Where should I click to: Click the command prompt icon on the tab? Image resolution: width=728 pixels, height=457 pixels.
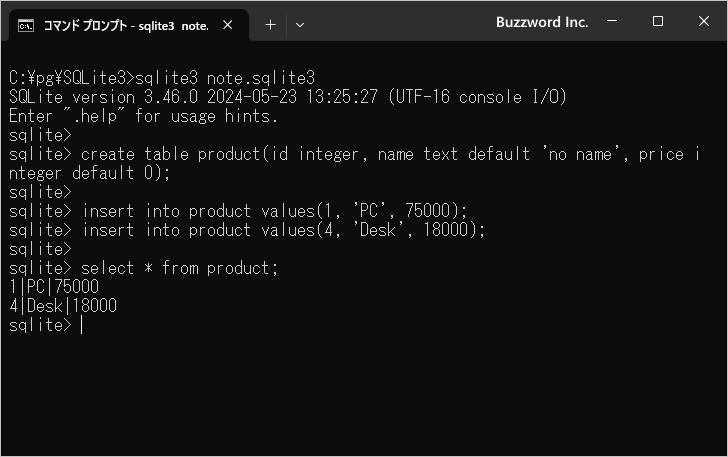click(28, 24)
